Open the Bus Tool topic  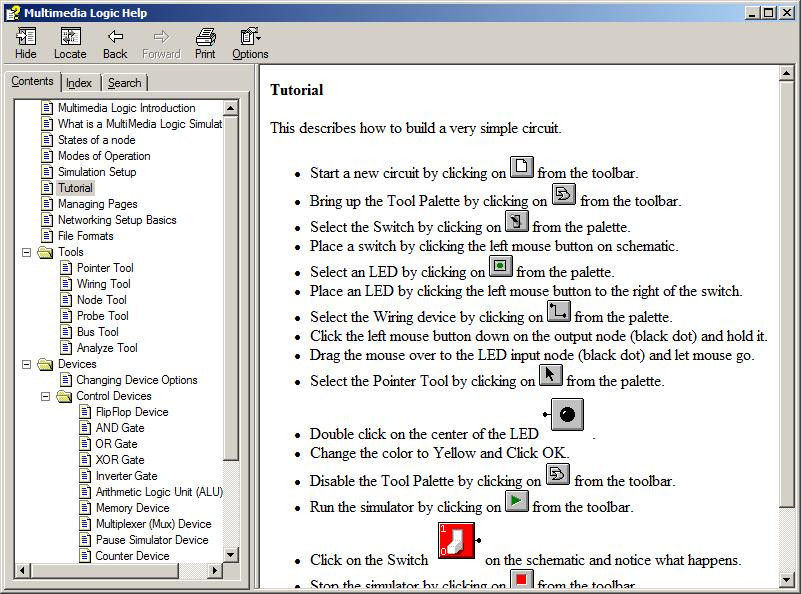[x=98, y=332]
